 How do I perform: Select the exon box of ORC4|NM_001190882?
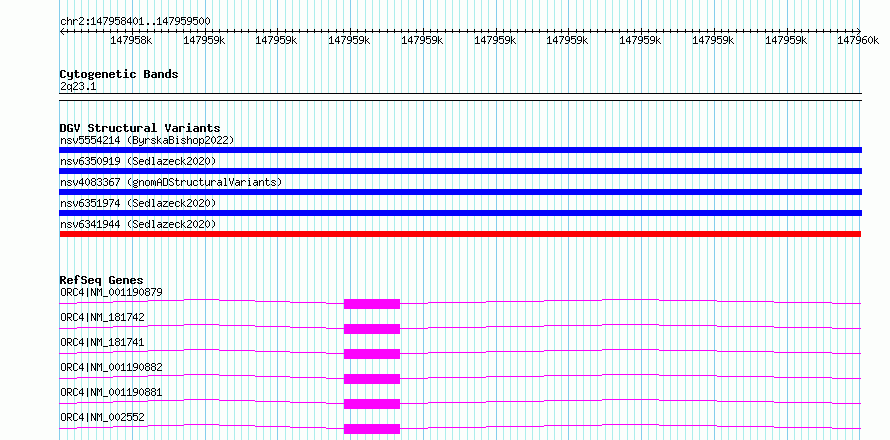(x=372, y=379)
